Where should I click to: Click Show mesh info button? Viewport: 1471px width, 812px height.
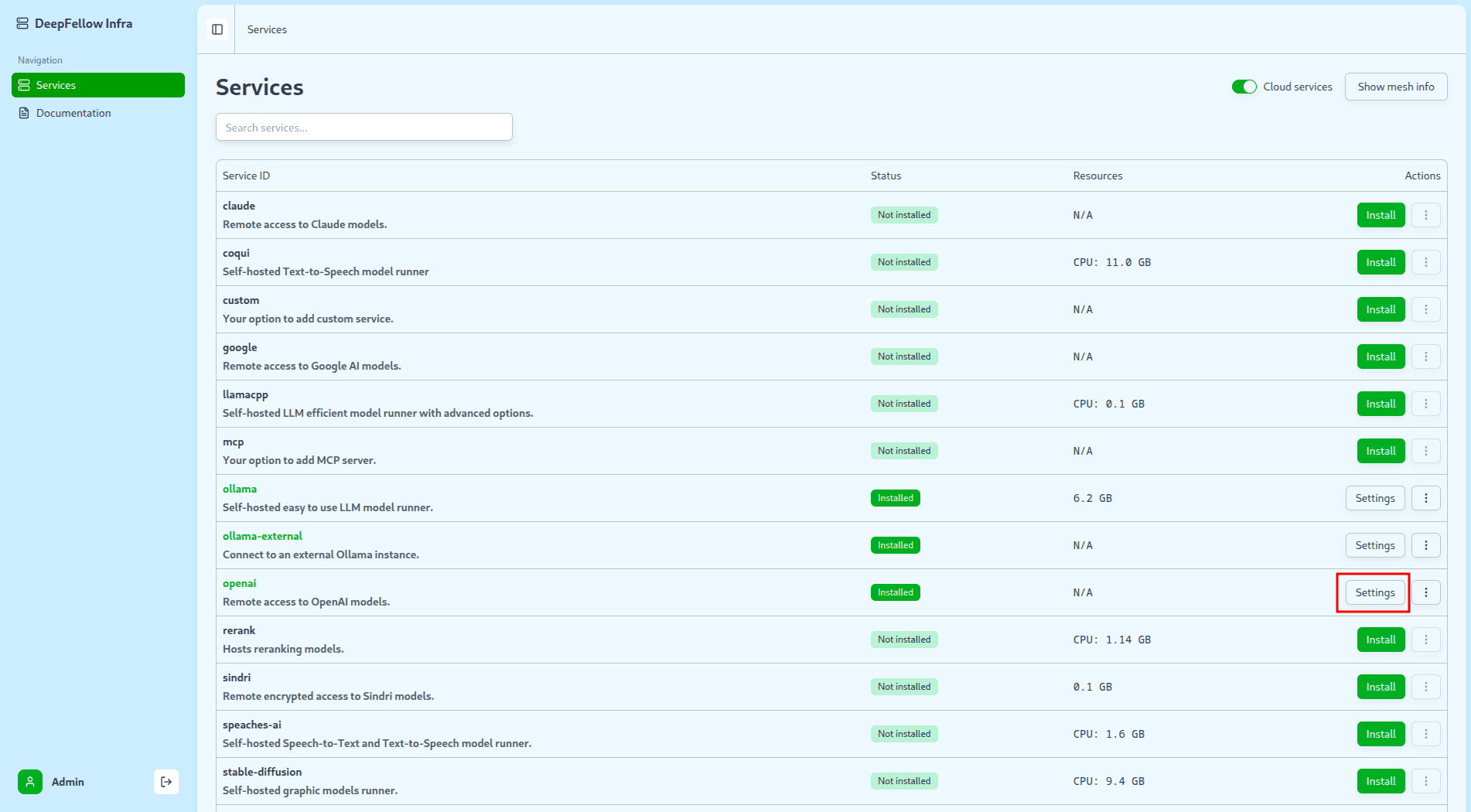point(1395,87)
